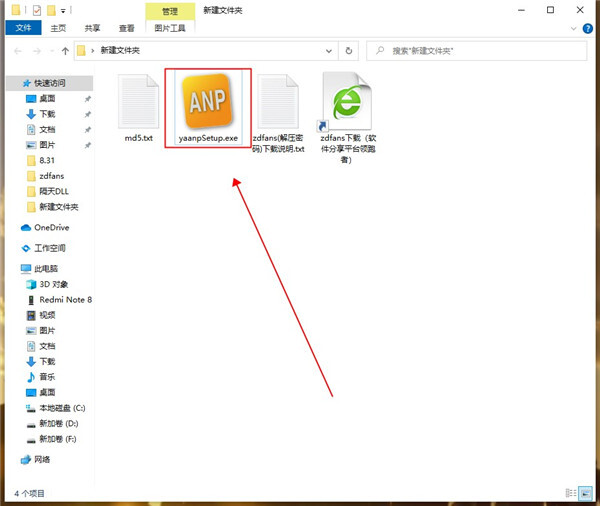Switch to large icons view in status bar
The height and width of the screenshot is (506, 600).
click(585, 493)
